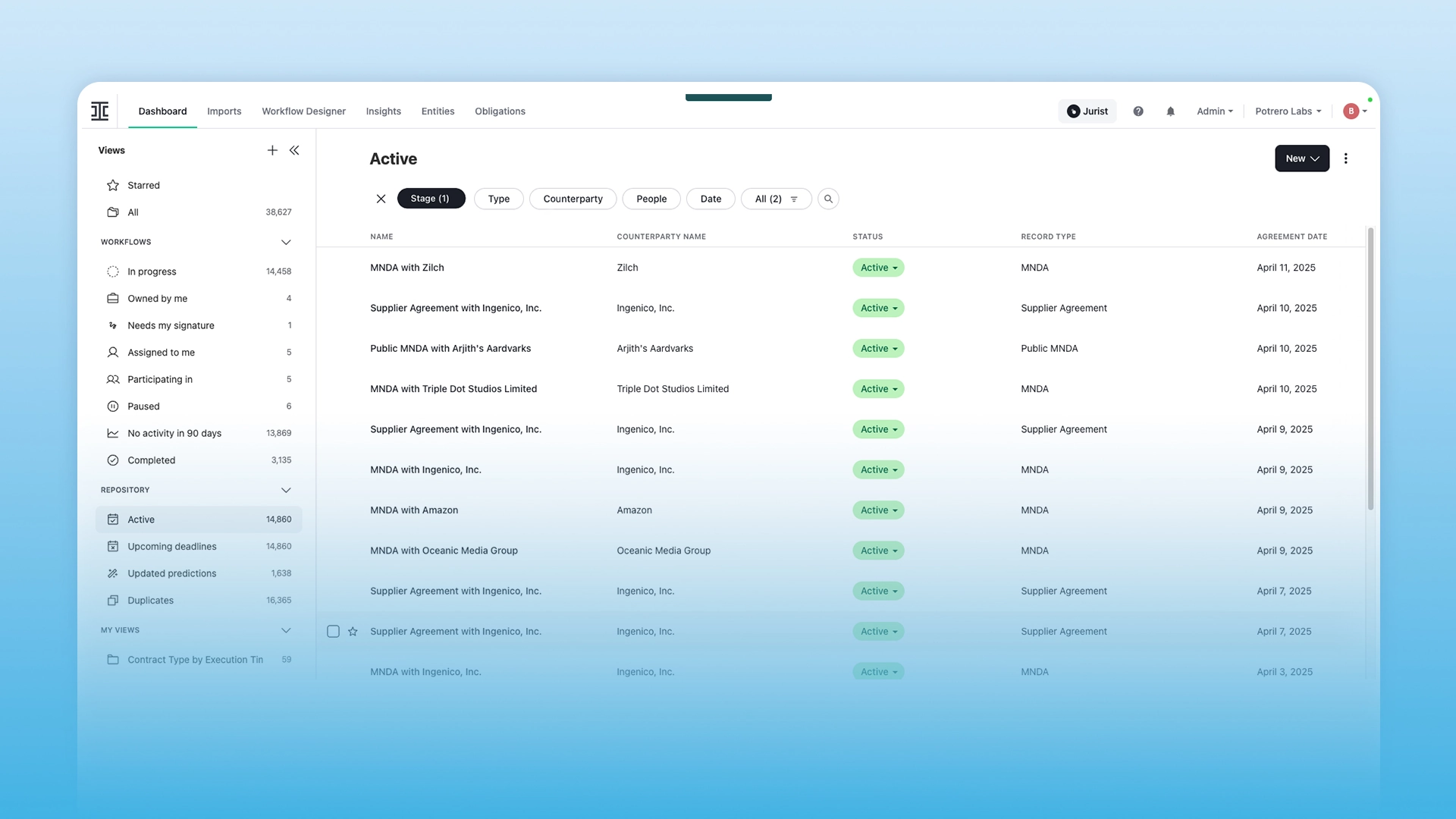
Task: Open the Potrero Labs workspace dropdown
Action: [x=1288, y=111]
